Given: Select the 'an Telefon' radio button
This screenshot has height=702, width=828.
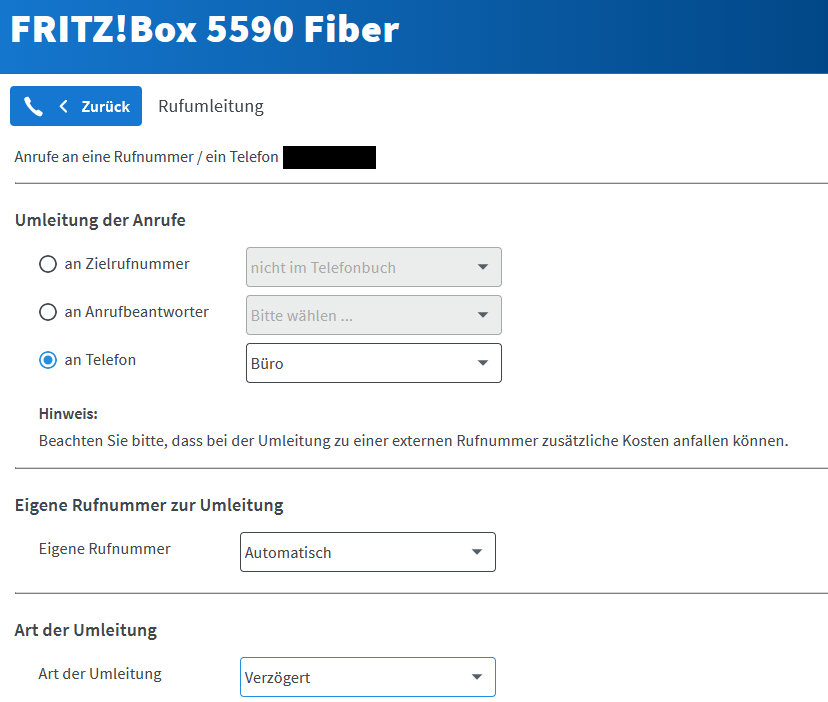Looking at the screenshot, I should click(48, 361).
